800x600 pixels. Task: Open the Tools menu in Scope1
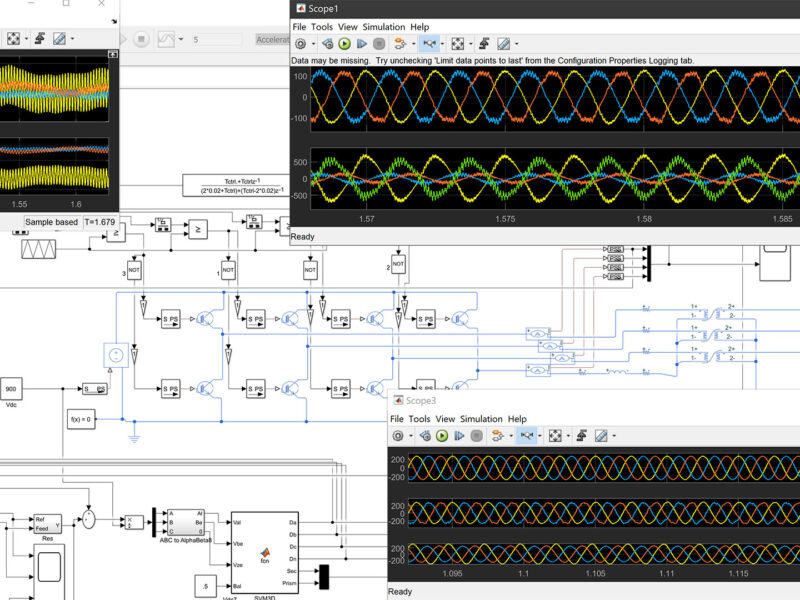pyautogui.click(x=322, y=27)
